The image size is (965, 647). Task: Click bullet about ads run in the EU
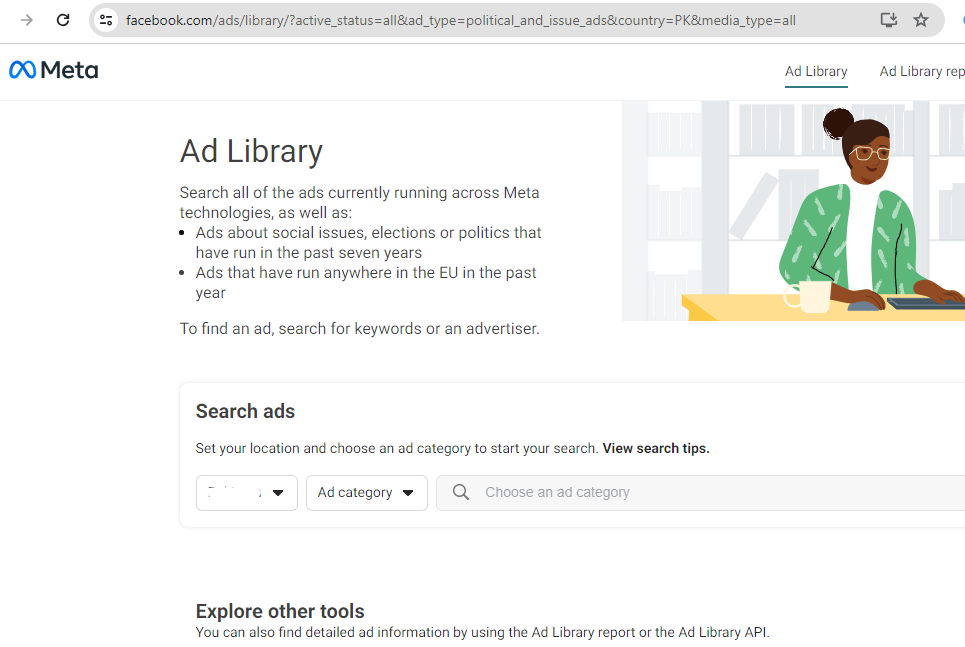click(366, 283)
